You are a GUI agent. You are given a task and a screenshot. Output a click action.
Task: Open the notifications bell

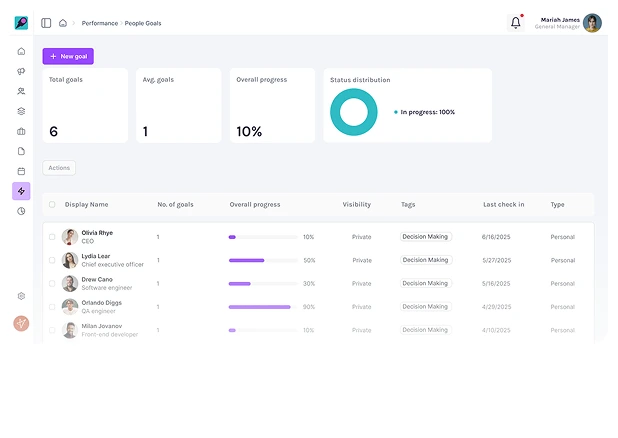[x=516, y=23]
